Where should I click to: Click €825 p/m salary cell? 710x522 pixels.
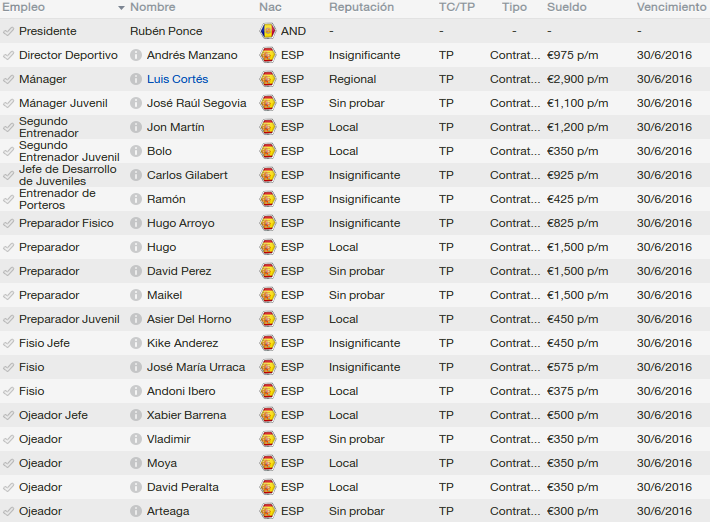coord(572,223)
